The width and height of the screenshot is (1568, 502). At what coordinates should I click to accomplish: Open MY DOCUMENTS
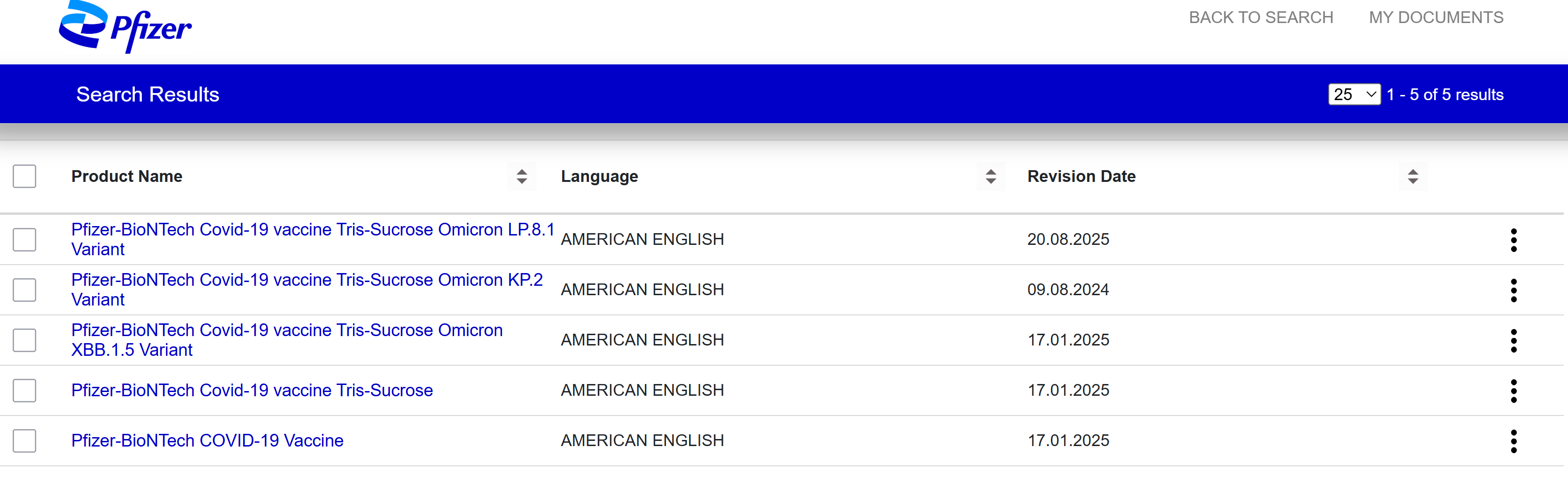(x=1436, y=18)
